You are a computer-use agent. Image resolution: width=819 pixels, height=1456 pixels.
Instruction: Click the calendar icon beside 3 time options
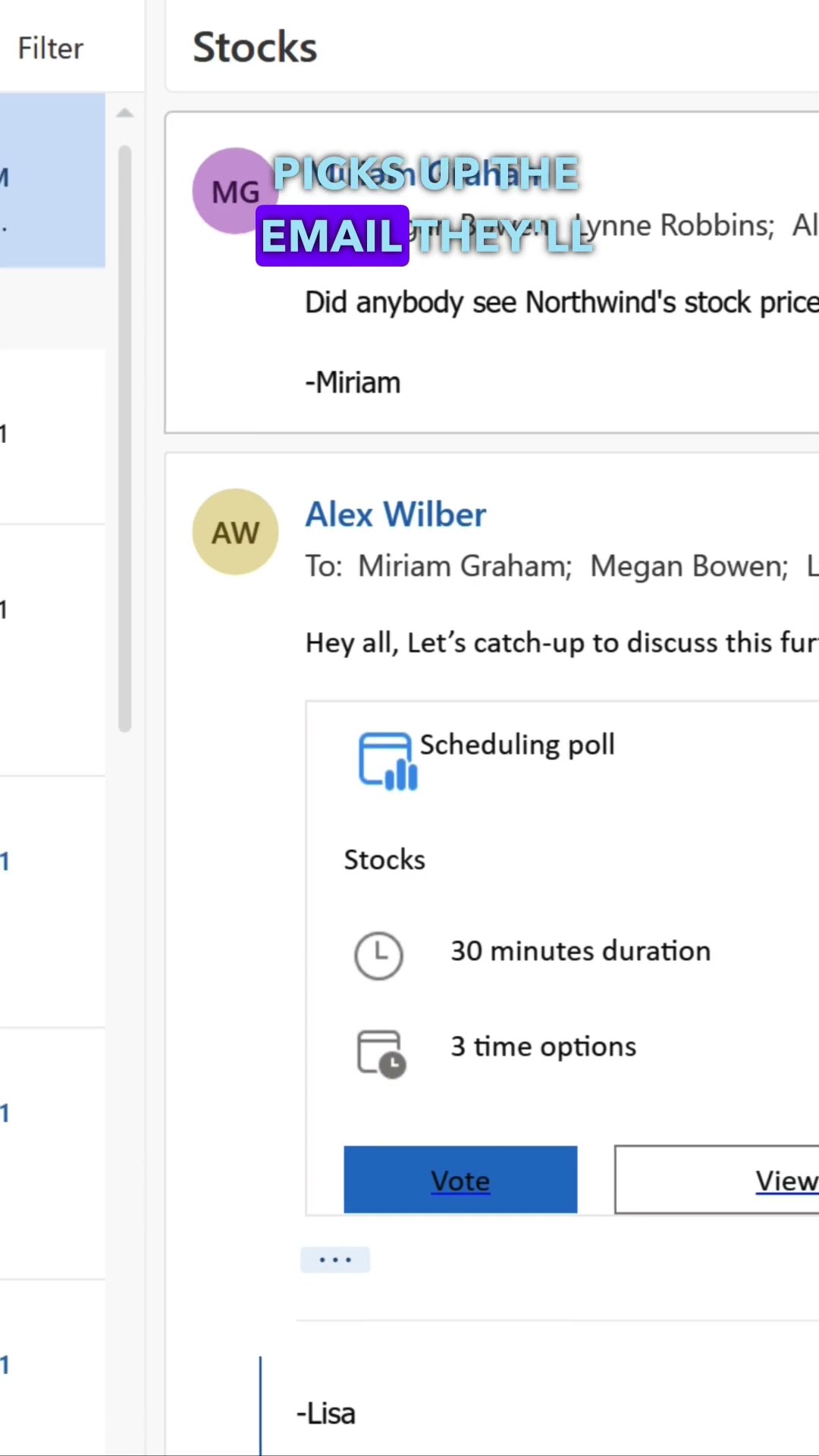[x=381, y=1053]
